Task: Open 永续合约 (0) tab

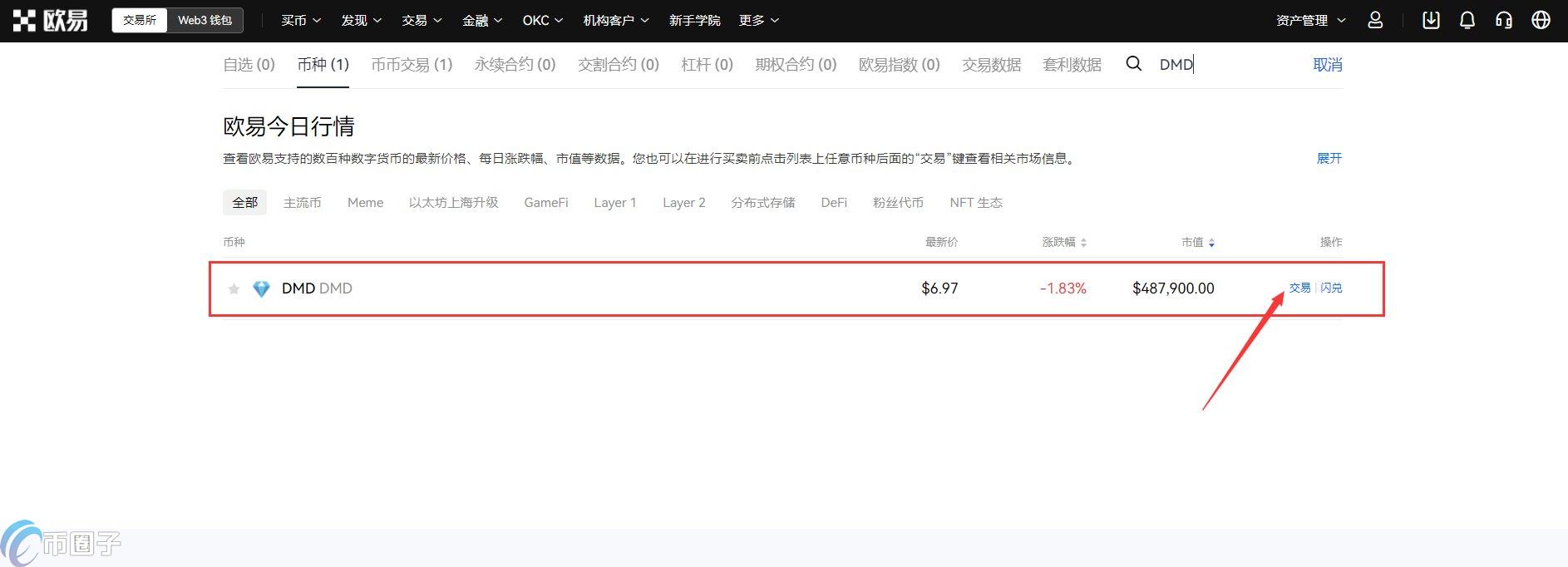Action: tap(515, 64)
